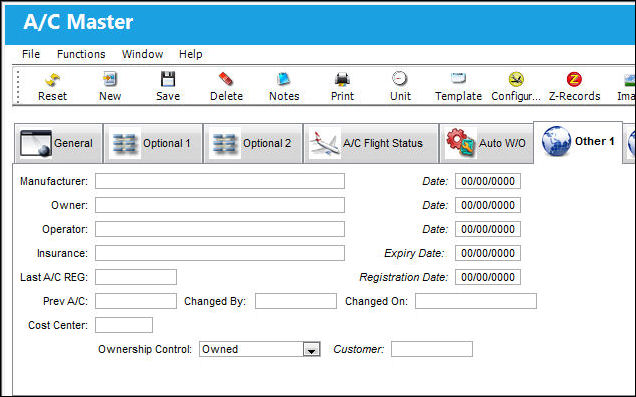The width and height of the screenshot is (636, 397).
Task: Click the Operator Date field
Action: 488,229
